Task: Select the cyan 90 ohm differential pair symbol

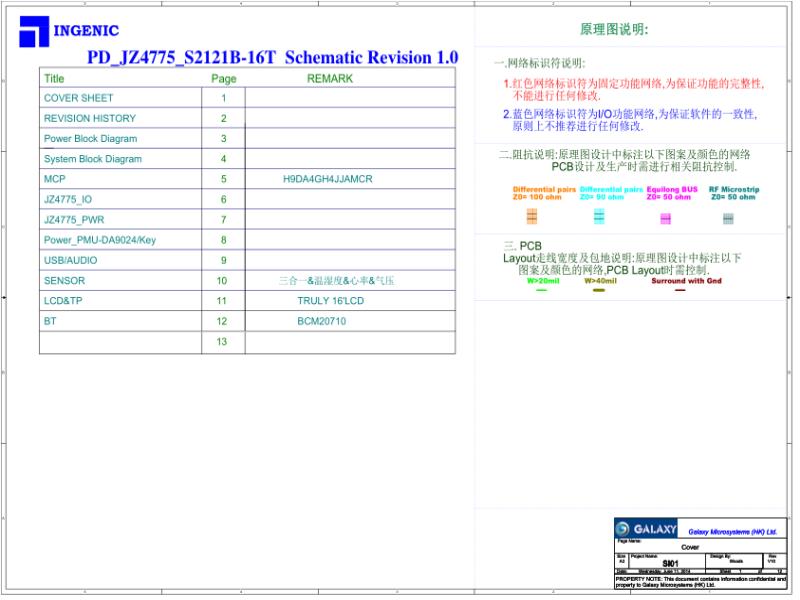Action: point(599,216)
